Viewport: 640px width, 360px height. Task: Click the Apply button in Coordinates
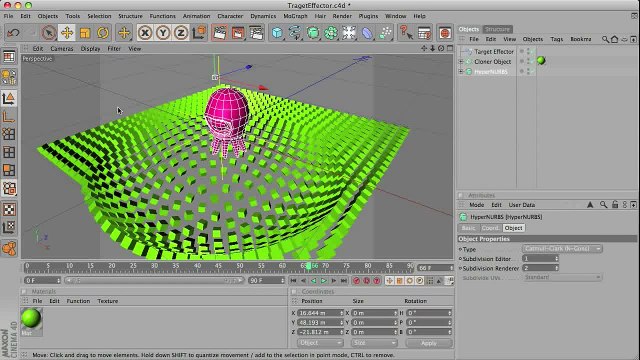(x=429, y=343)
